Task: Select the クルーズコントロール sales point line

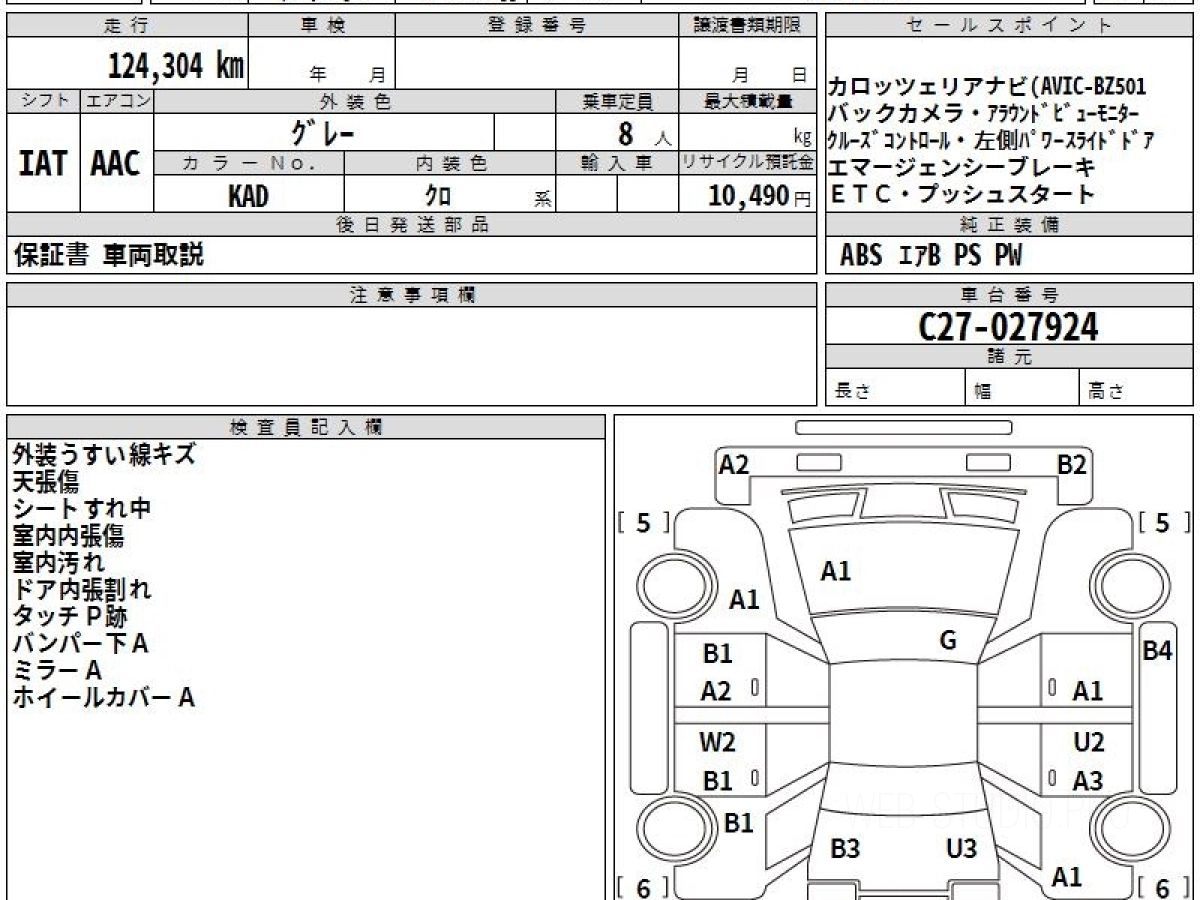Action: [x=992, y=140]
